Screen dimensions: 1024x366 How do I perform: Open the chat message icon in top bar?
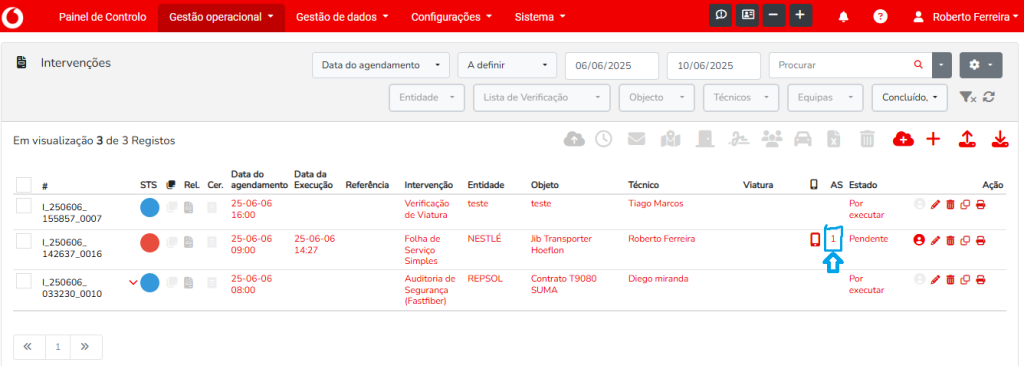pos(721,16)
